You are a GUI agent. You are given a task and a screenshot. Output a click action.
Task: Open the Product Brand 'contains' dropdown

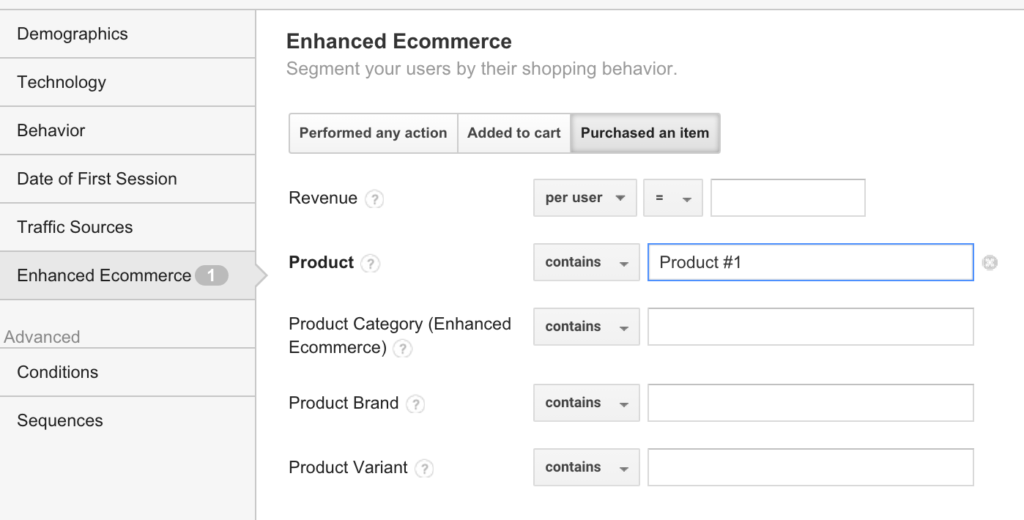[586, 403]
